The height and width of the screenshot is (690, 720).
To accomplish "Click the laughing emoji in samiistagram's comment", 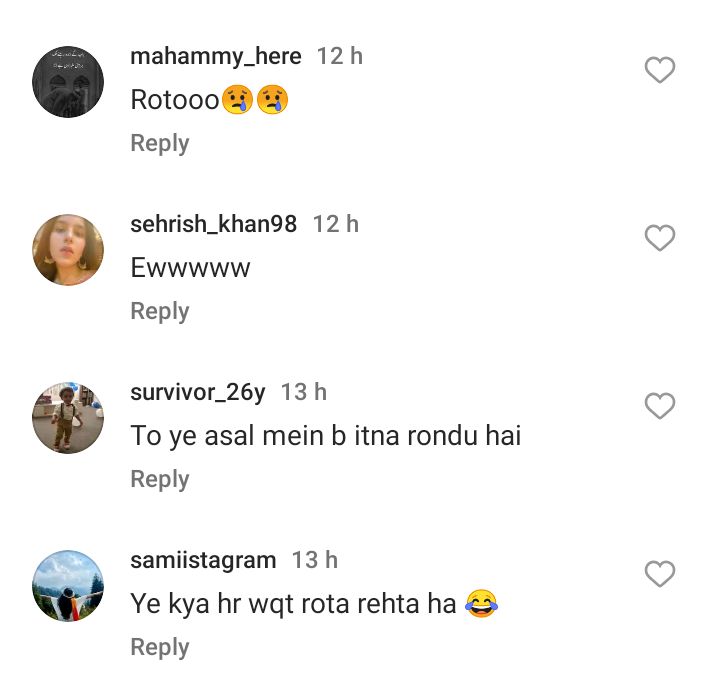I will [482, 604].
